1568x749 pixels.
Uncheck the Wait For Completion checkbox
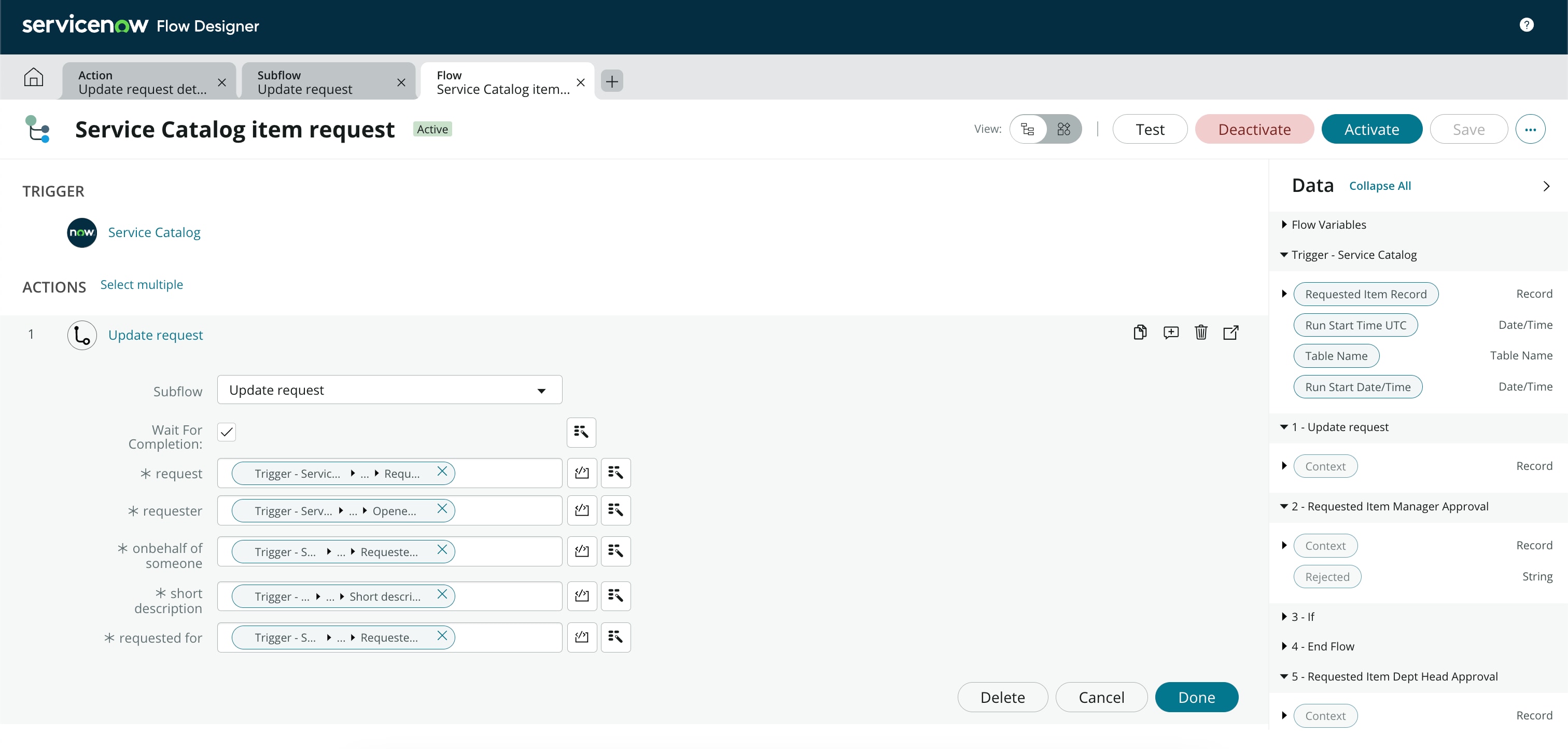coord(227,432)
